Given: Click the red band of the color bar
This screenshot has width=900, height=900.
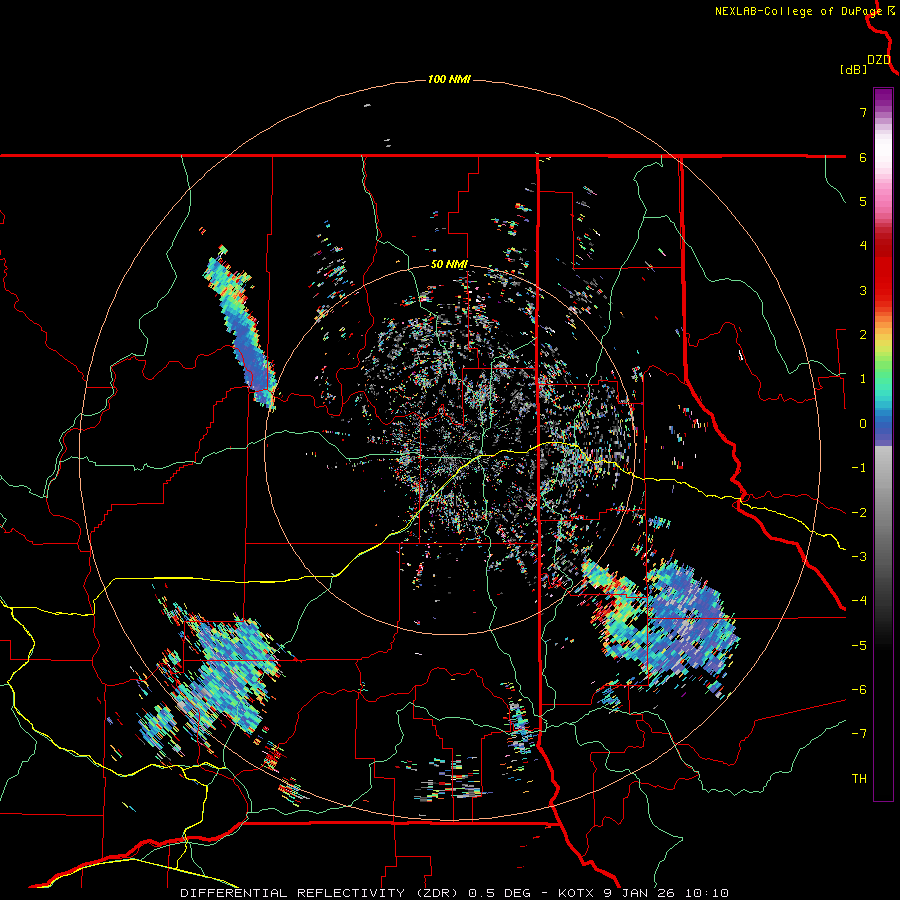Looking at the screenshot, I should pos(883,269).
